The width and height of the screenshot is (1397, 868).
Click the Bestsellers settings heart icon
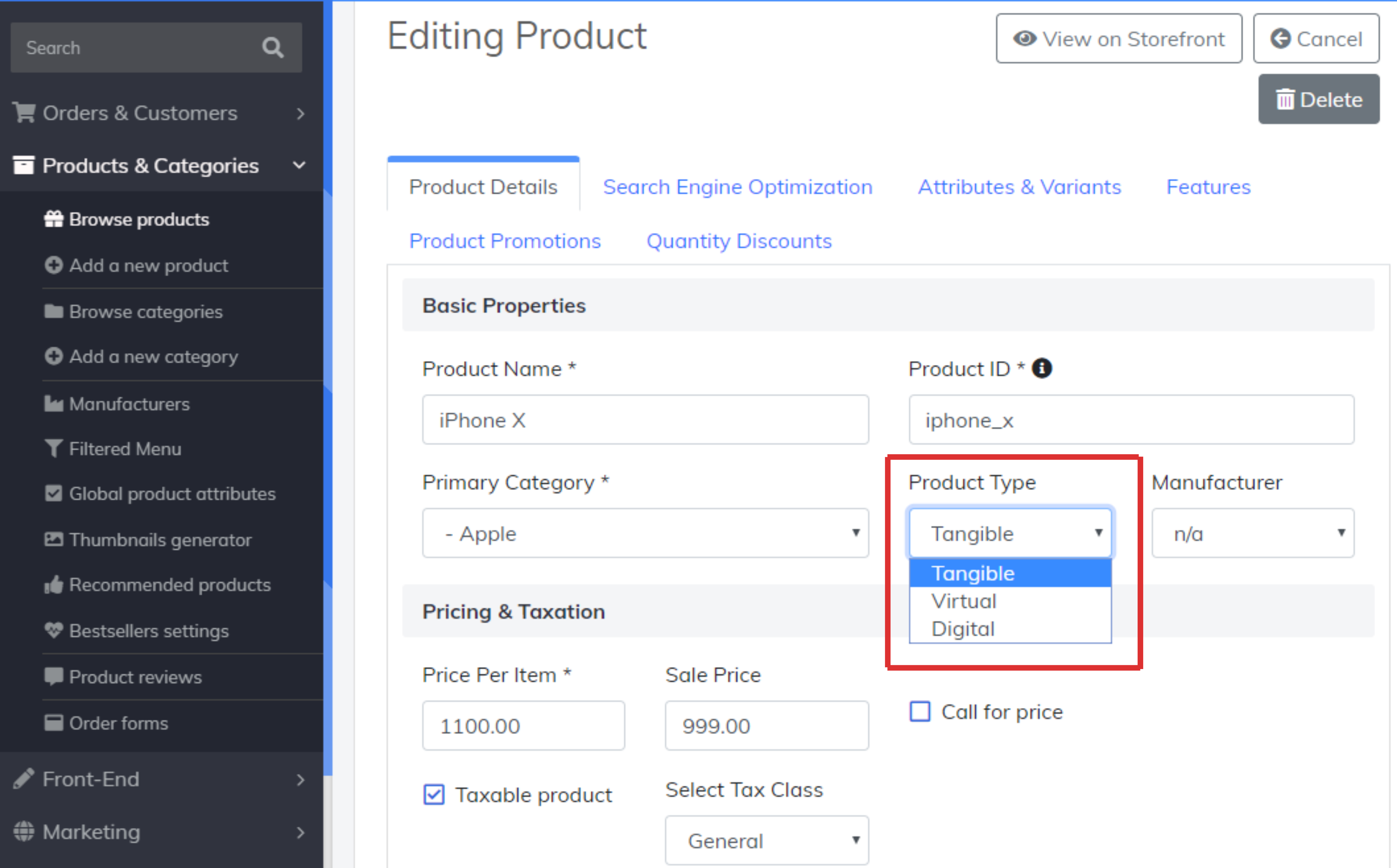pyautogui.click(x=53, y=631)
